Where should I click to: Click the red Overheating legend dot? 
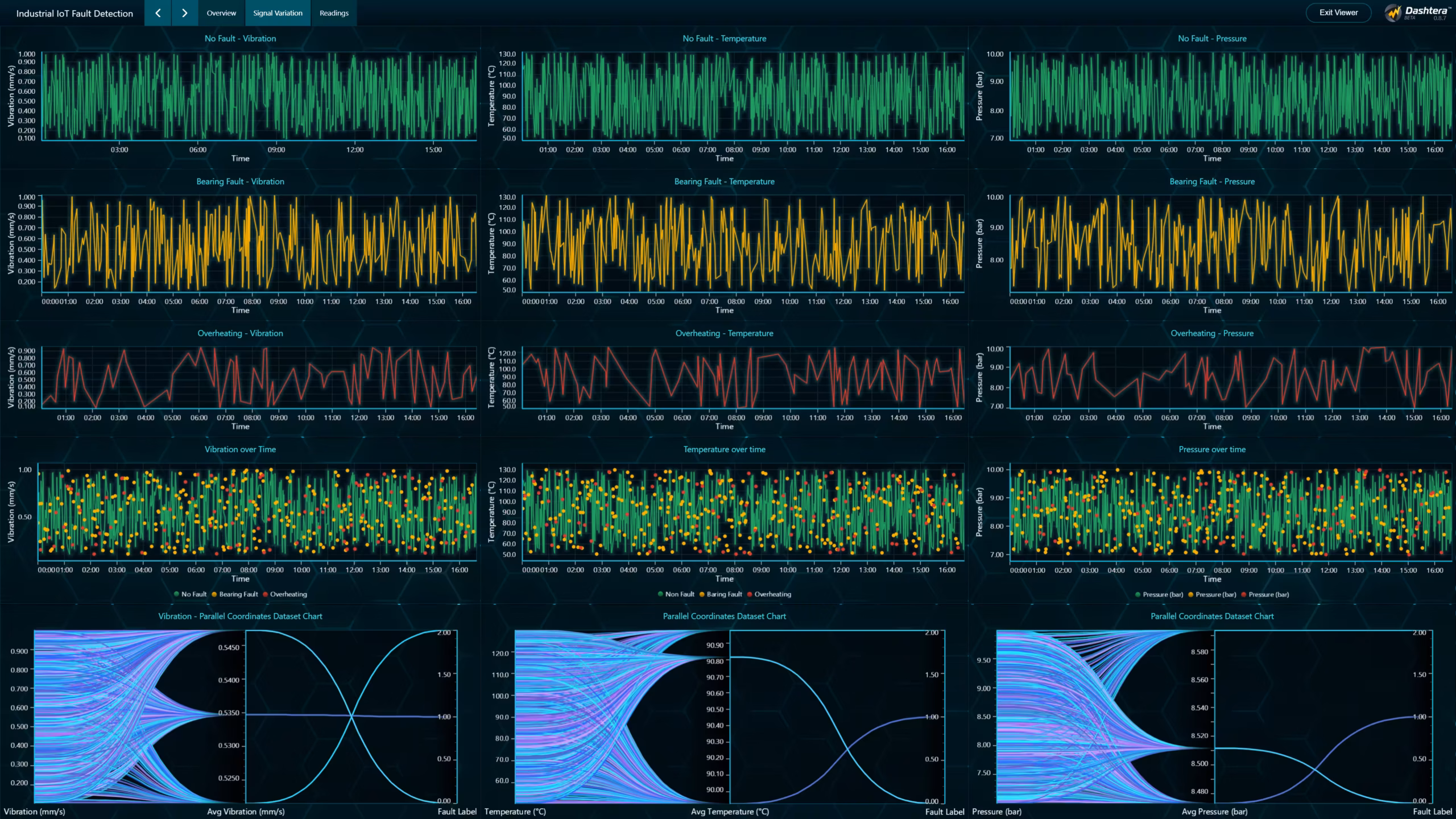click(x=264, y=594)
